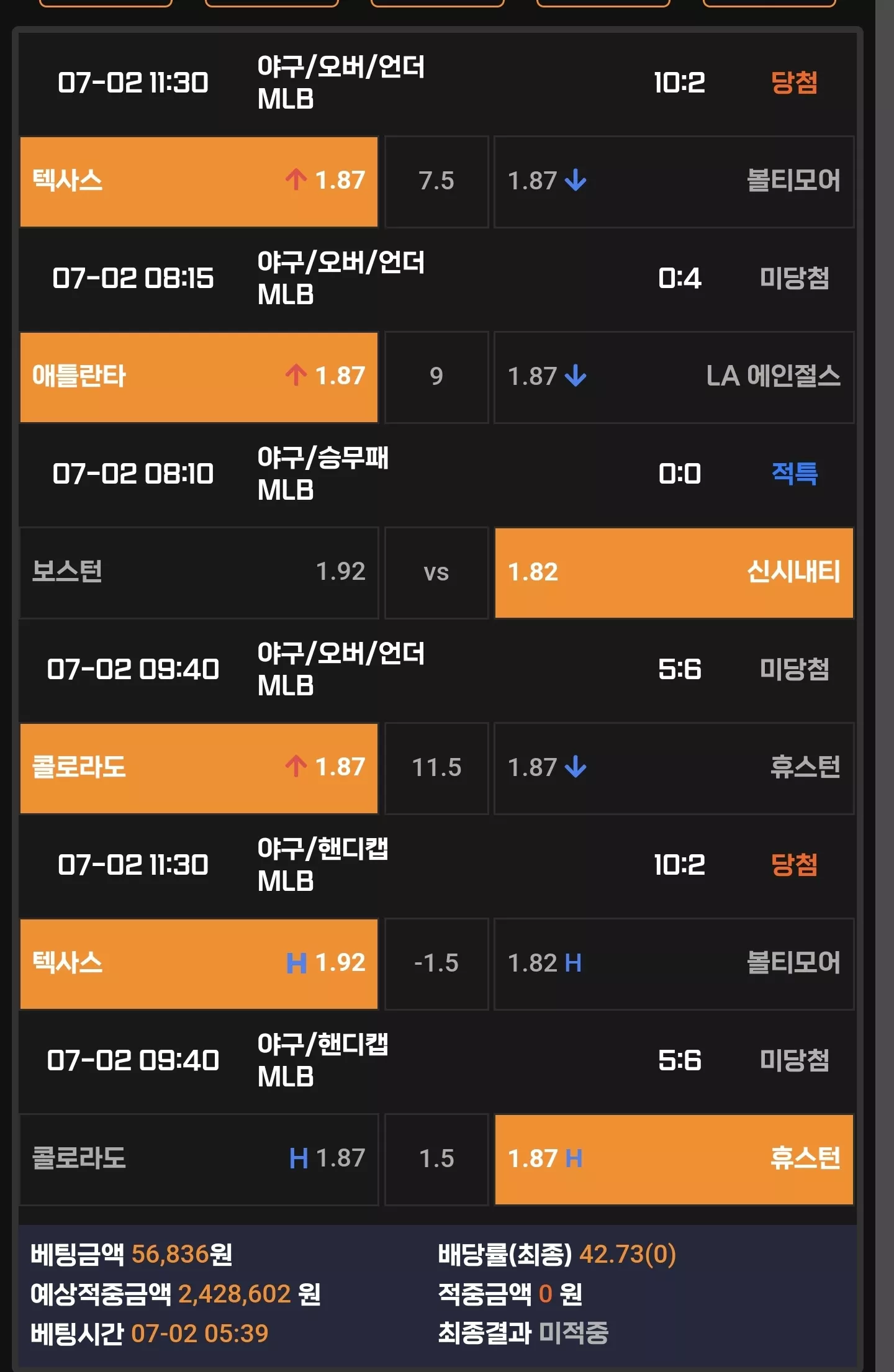This screenshot has height=1372, width=894.
Task: Click the 미당첨 status for the 애틀란타 match
Action: pyautogui.click(x=794, y=278)
